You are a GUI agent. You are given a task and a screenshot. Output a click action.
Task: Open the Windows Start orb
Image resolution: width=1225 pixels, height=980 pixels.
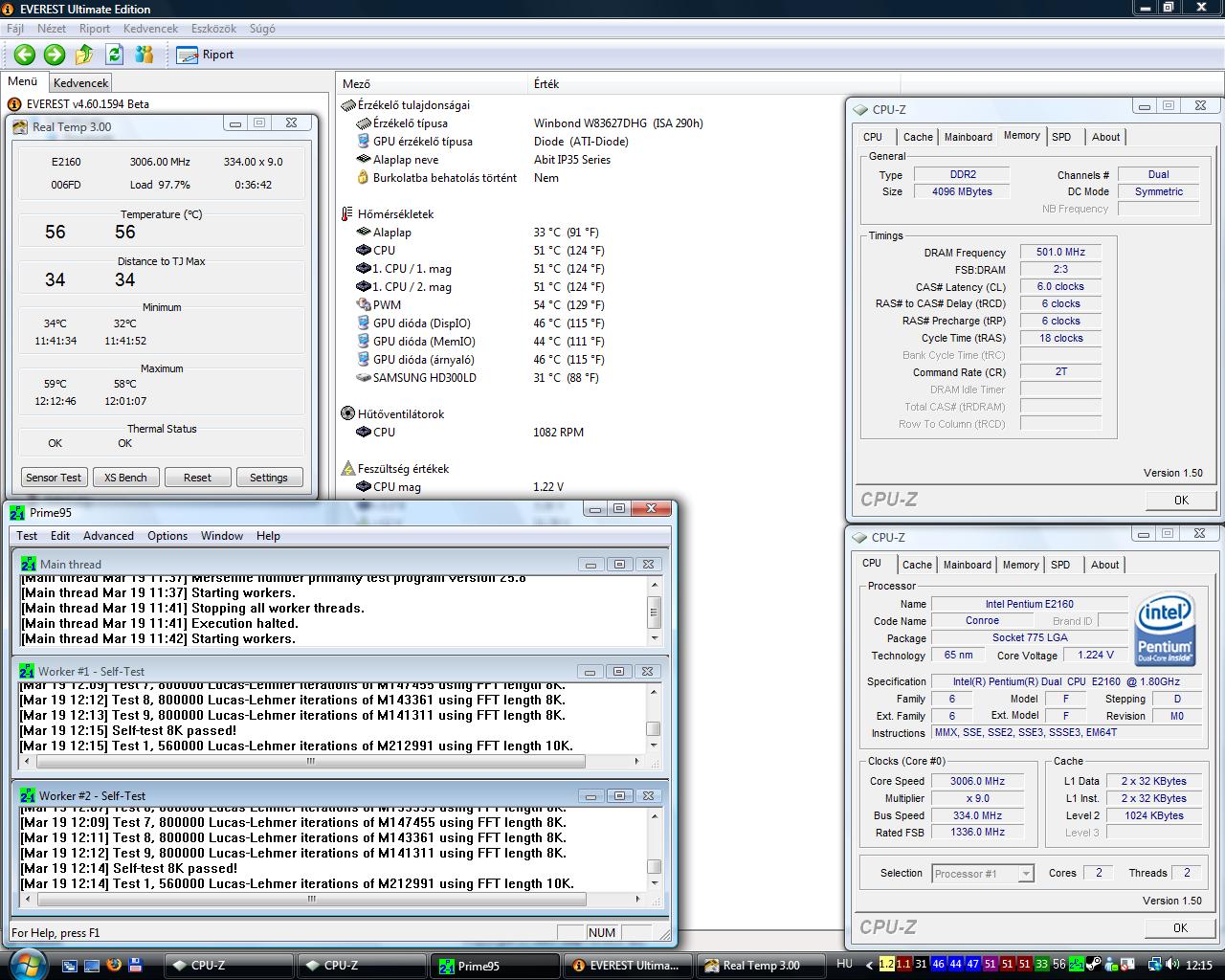point(26,963)
